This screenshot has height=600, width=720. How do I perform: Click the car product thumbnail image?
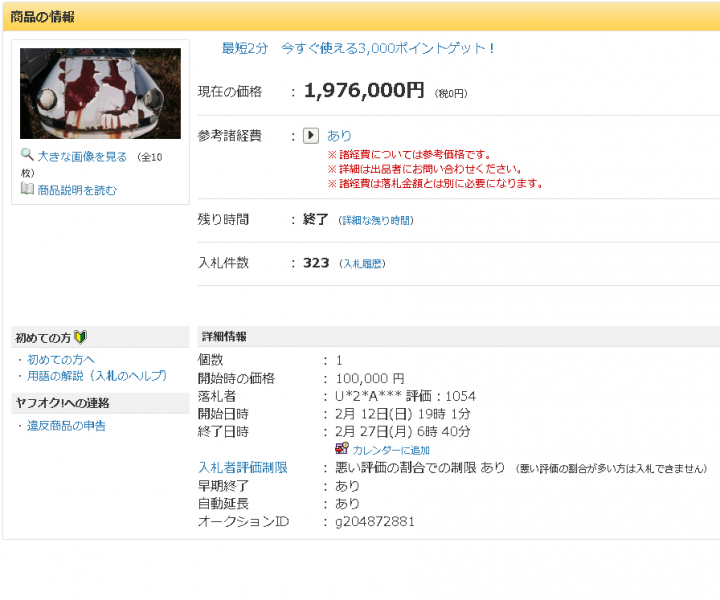100,93
